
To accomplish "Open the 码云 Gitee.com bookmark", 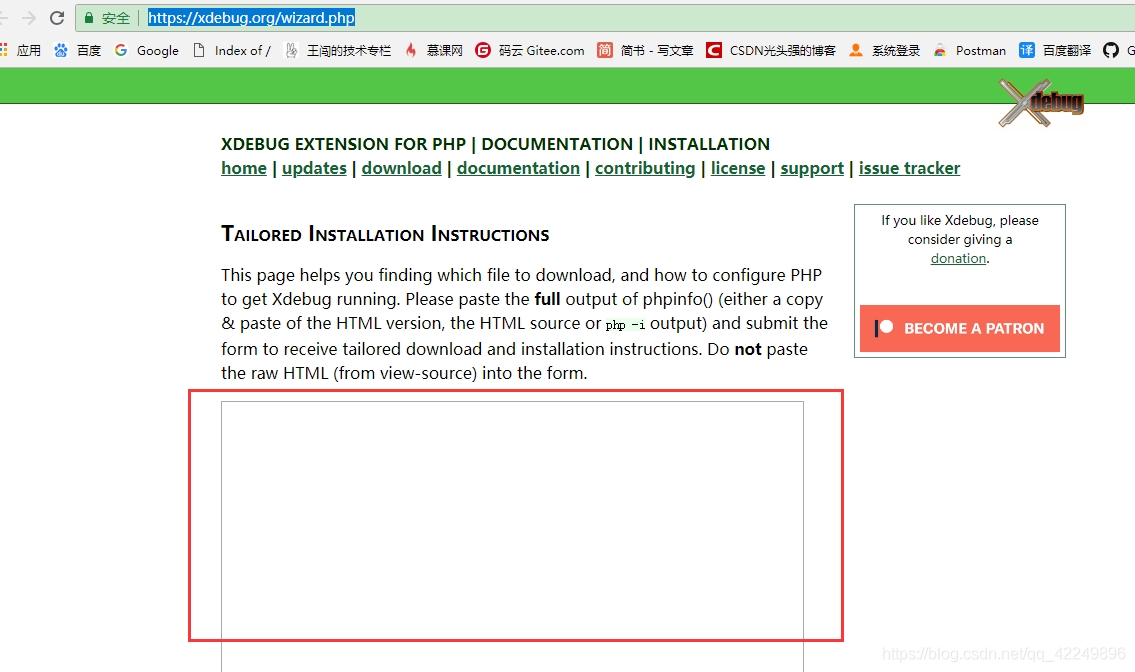I will 530,50.
